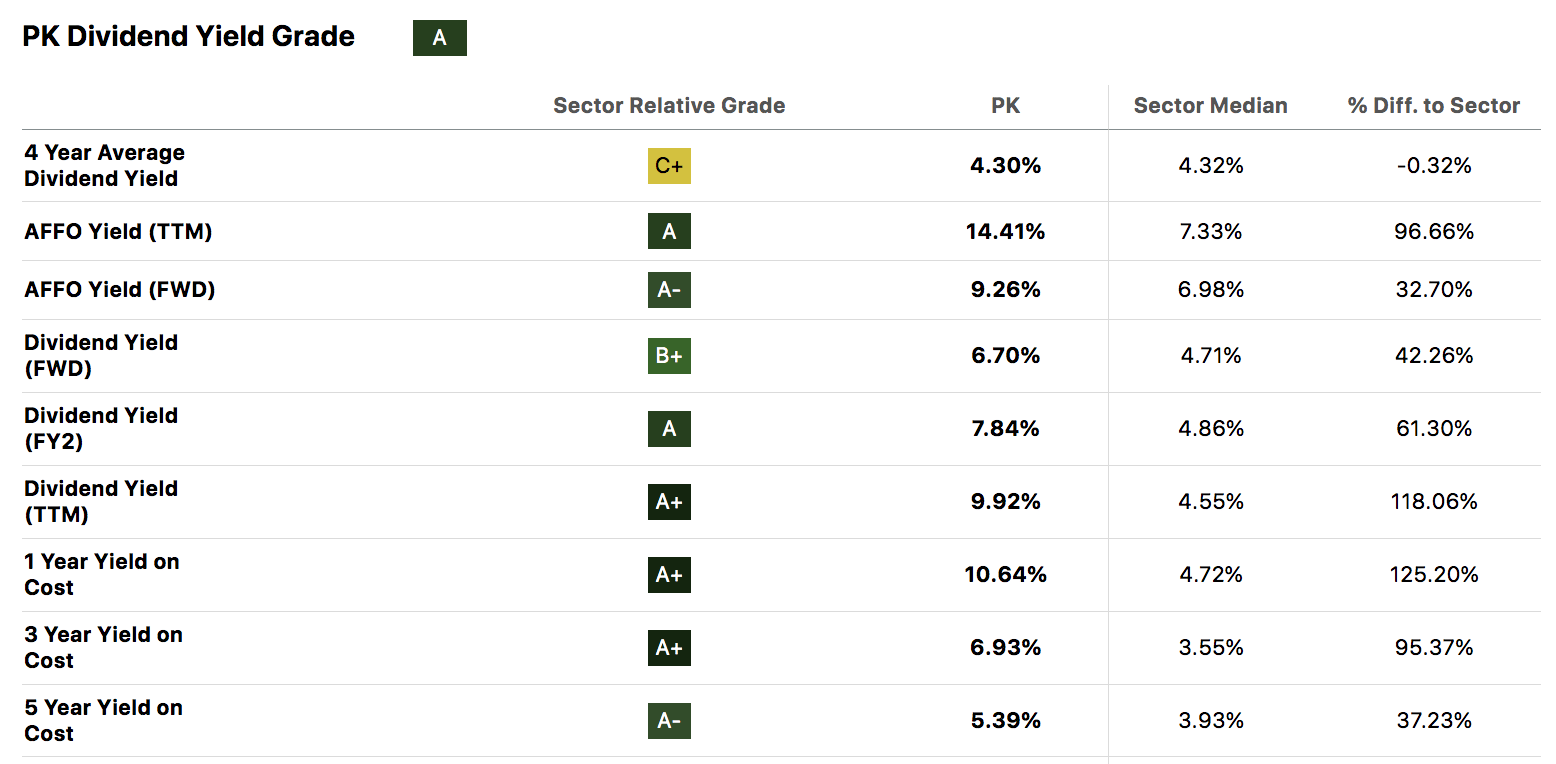The image size is (1556, 764).
Task: Click the Sector Median column header
Action: [x=1210, y=106]
